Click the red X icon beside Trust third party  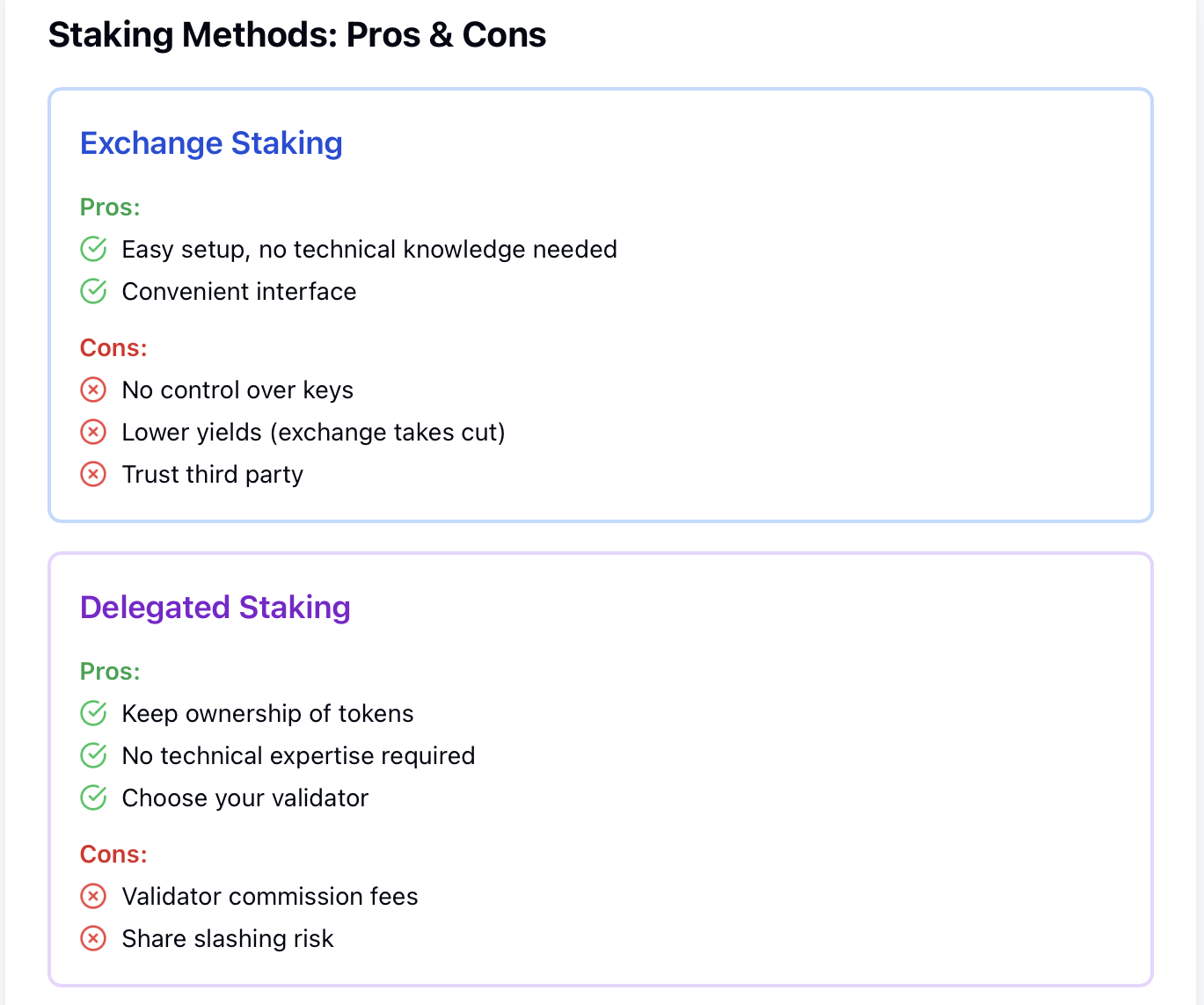pyautogui.click(x=93, y=474)
